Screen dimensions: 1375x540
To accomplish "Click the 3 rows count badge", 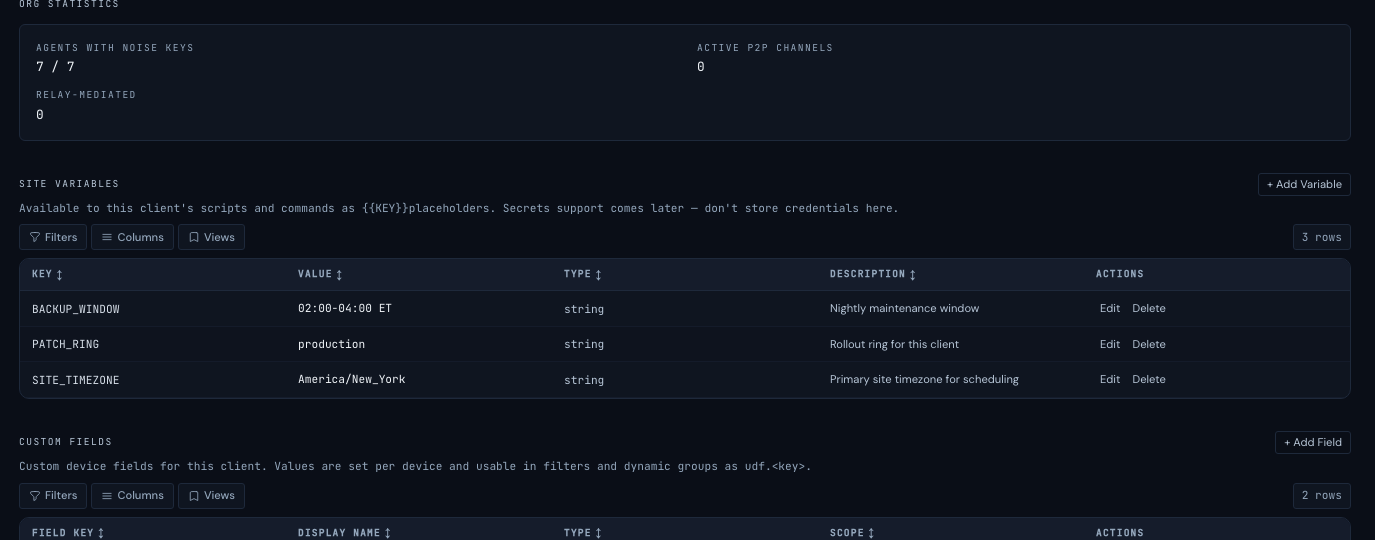I will coord(1321,237).
